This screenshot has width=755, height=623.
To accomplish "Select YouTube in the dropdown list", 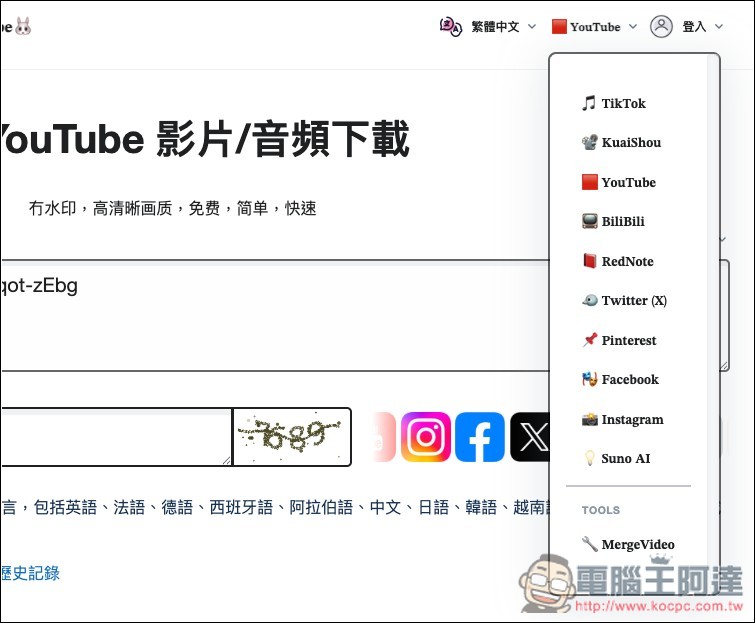I will pyautogui.click(x=628, y=182).
